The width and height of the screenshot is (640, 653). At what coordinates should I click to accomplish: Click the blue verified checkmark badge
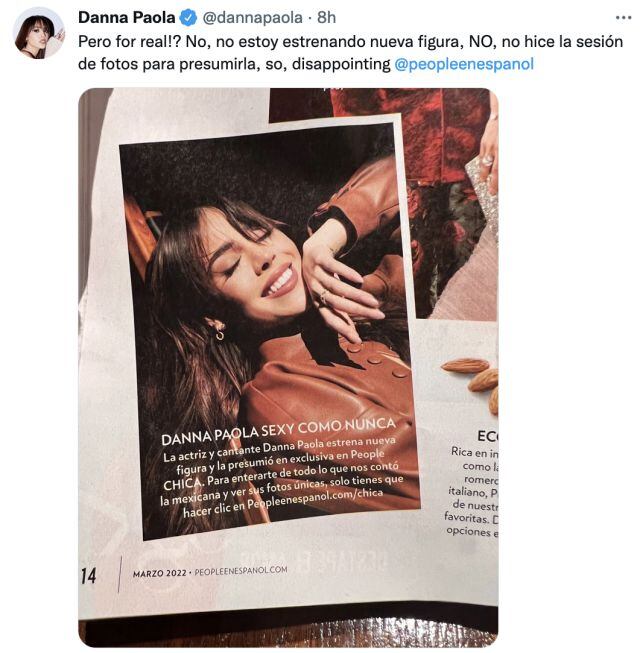(188, 18)
